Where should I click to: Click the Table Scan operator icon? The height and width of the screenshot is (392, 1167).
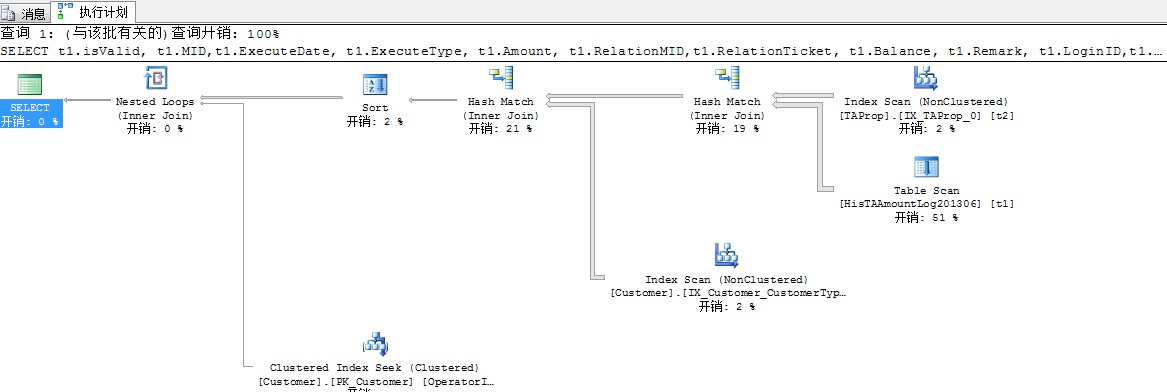pos(926,167)
